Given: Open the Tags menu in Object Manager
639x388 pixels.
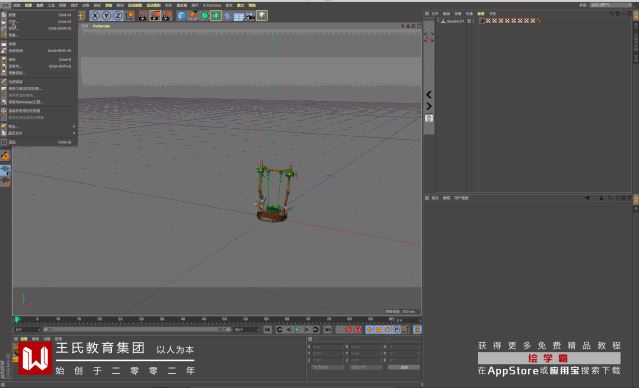Looking at the screenshot, I should point(481,13).
